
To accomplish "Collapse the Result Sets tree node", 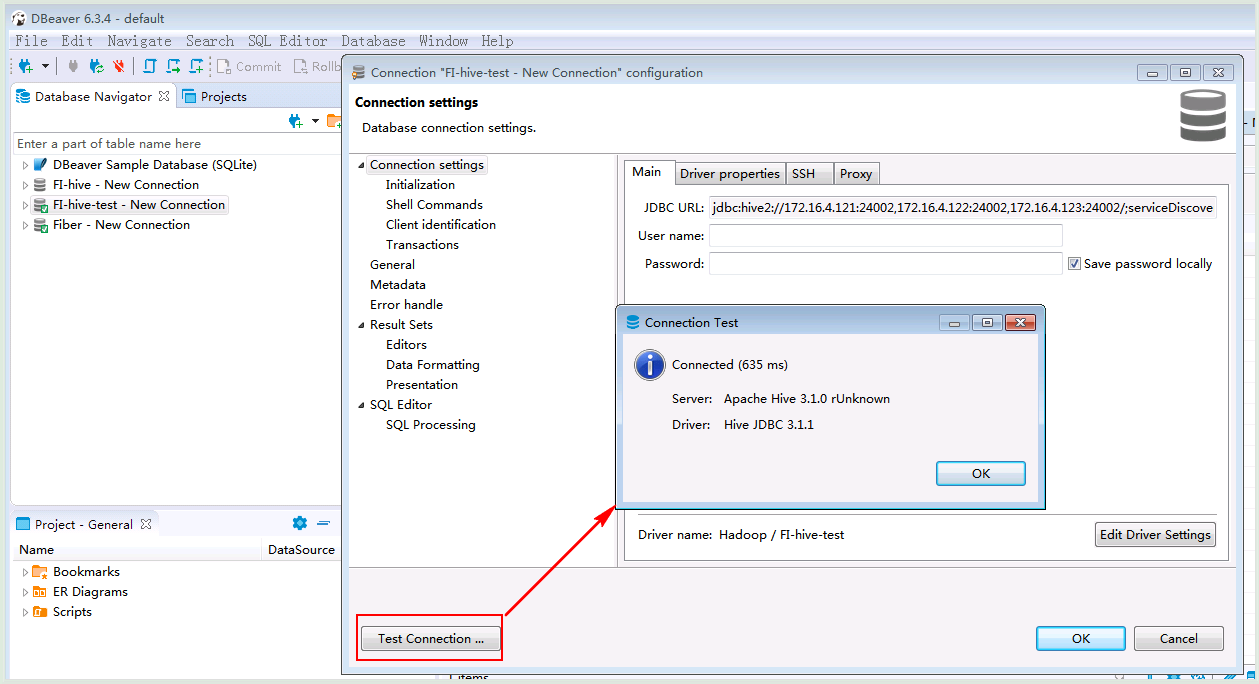I will pyautogui.click(x=361, y=325).
